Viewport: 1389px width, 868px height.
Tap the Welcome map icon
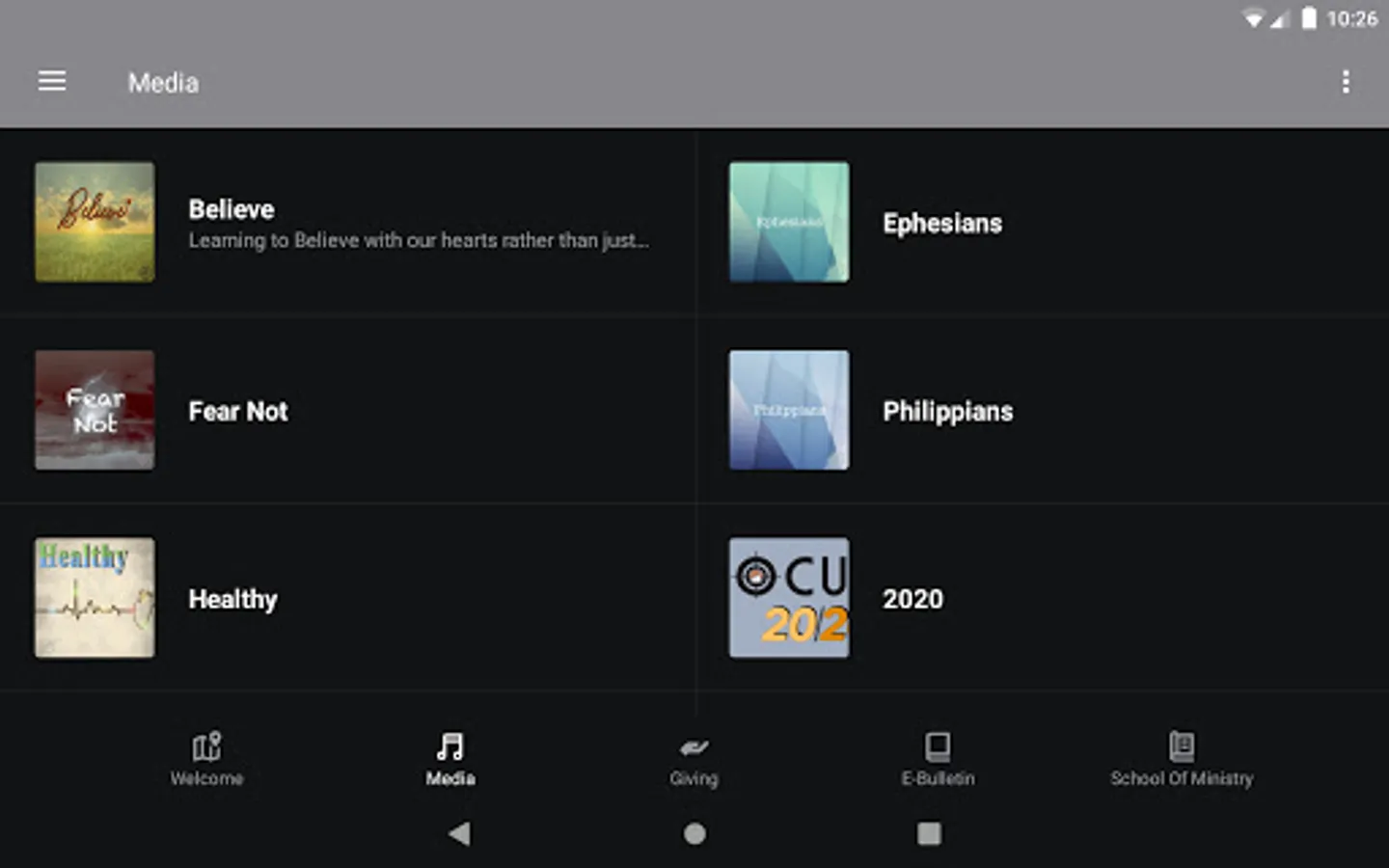206,745
